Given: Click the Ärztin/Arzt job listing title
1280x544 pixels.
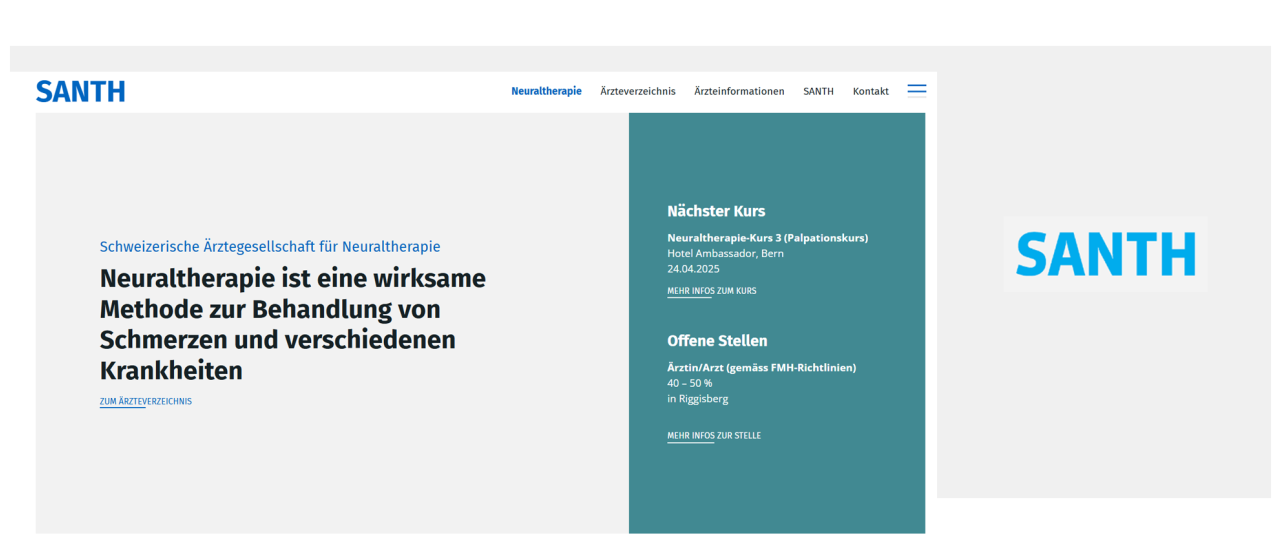Looking at the screenshot, I should click(x=761, y=367).
